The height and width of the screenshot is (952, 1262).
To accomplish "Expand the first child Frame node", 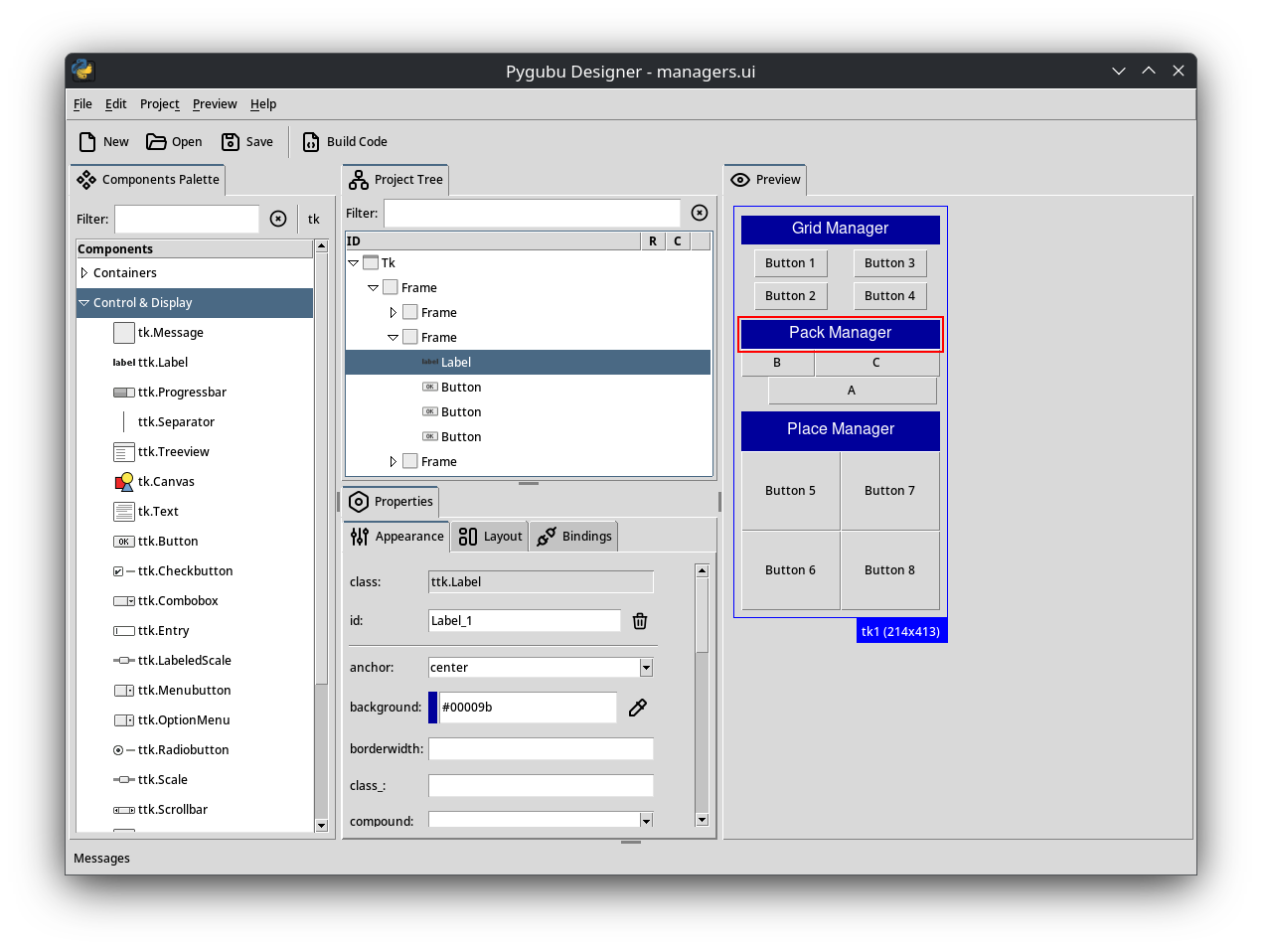I will point(393,313).
